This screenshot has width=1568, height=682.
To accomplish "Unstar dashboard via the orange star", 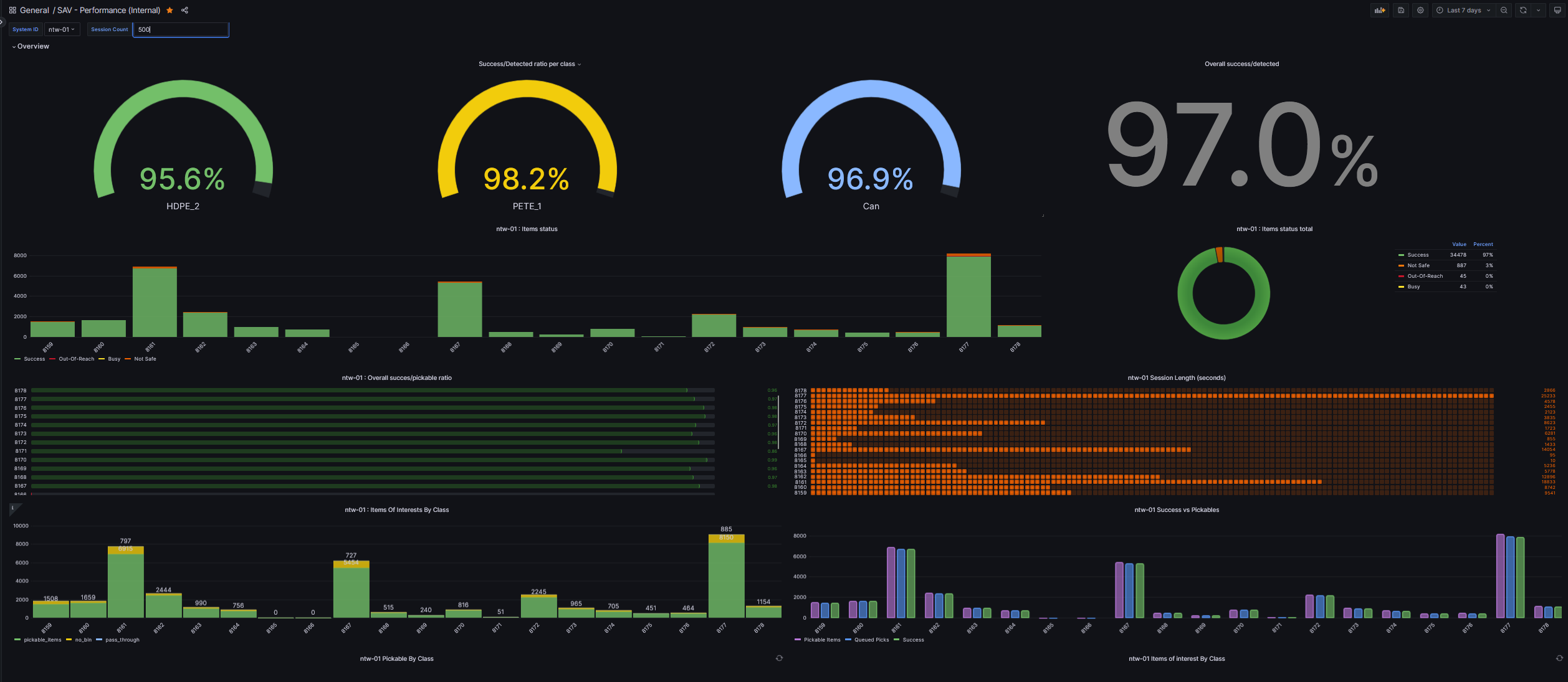I will point(170,10).
